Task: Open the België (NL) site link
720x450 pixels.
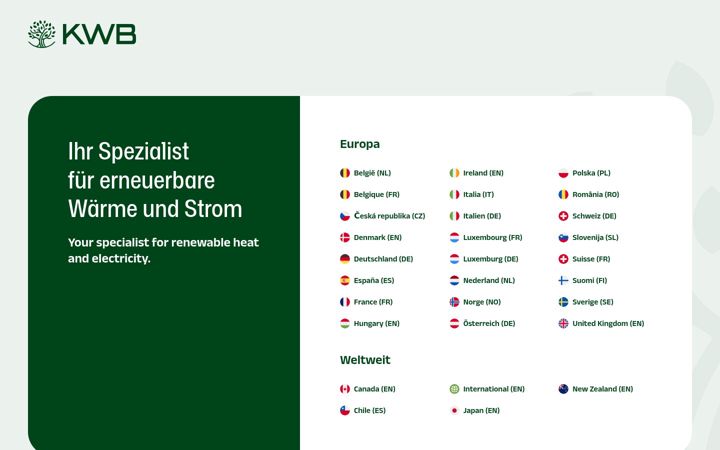Action: pyautogui.click(x=372, y=173)
